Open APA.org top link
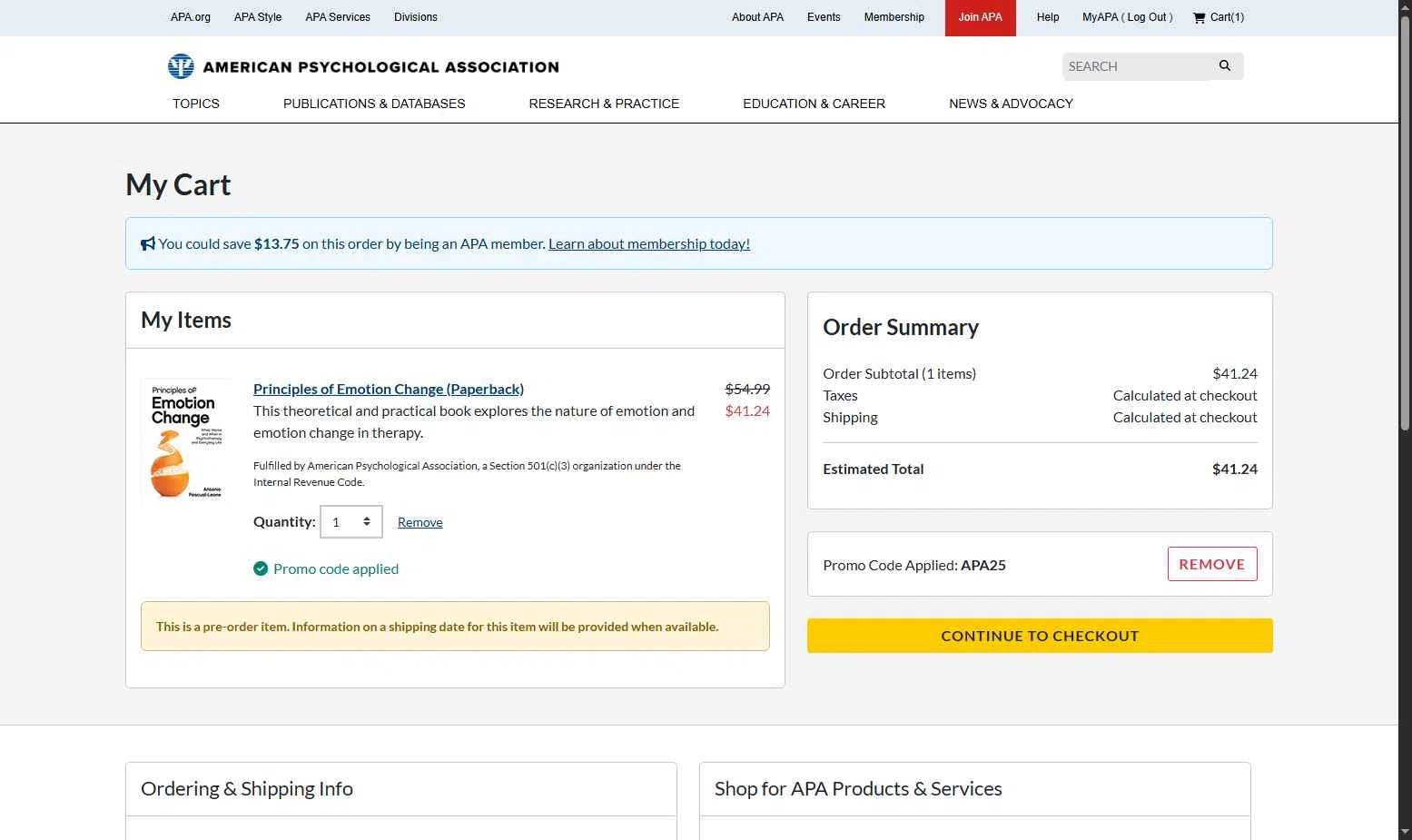 coord(191,17)
